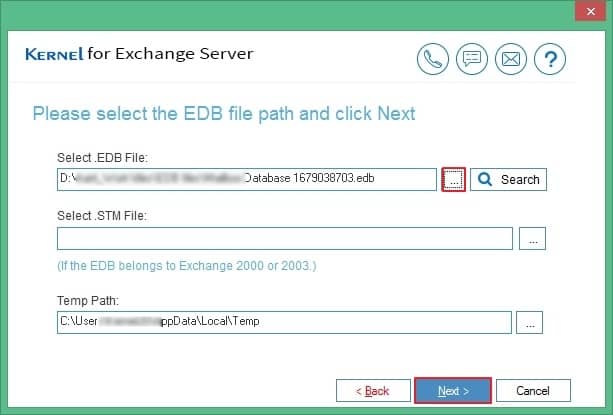Screen dimensions: 613x415
Task: Open help with the question mark icon
Action: pos(550,59)
